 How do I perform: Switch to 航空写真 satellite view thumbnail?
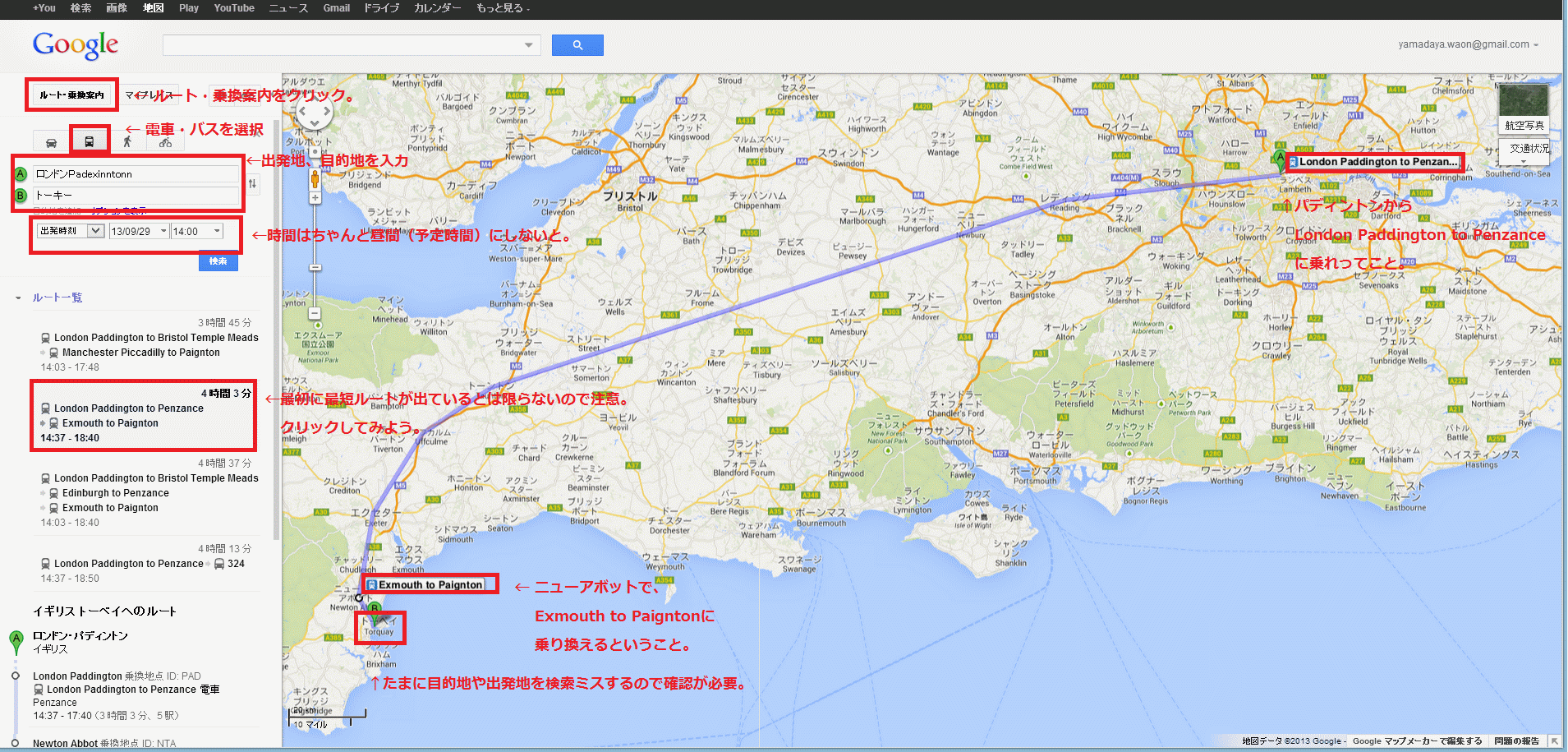pyautogui.click(x=1524, y=108)
